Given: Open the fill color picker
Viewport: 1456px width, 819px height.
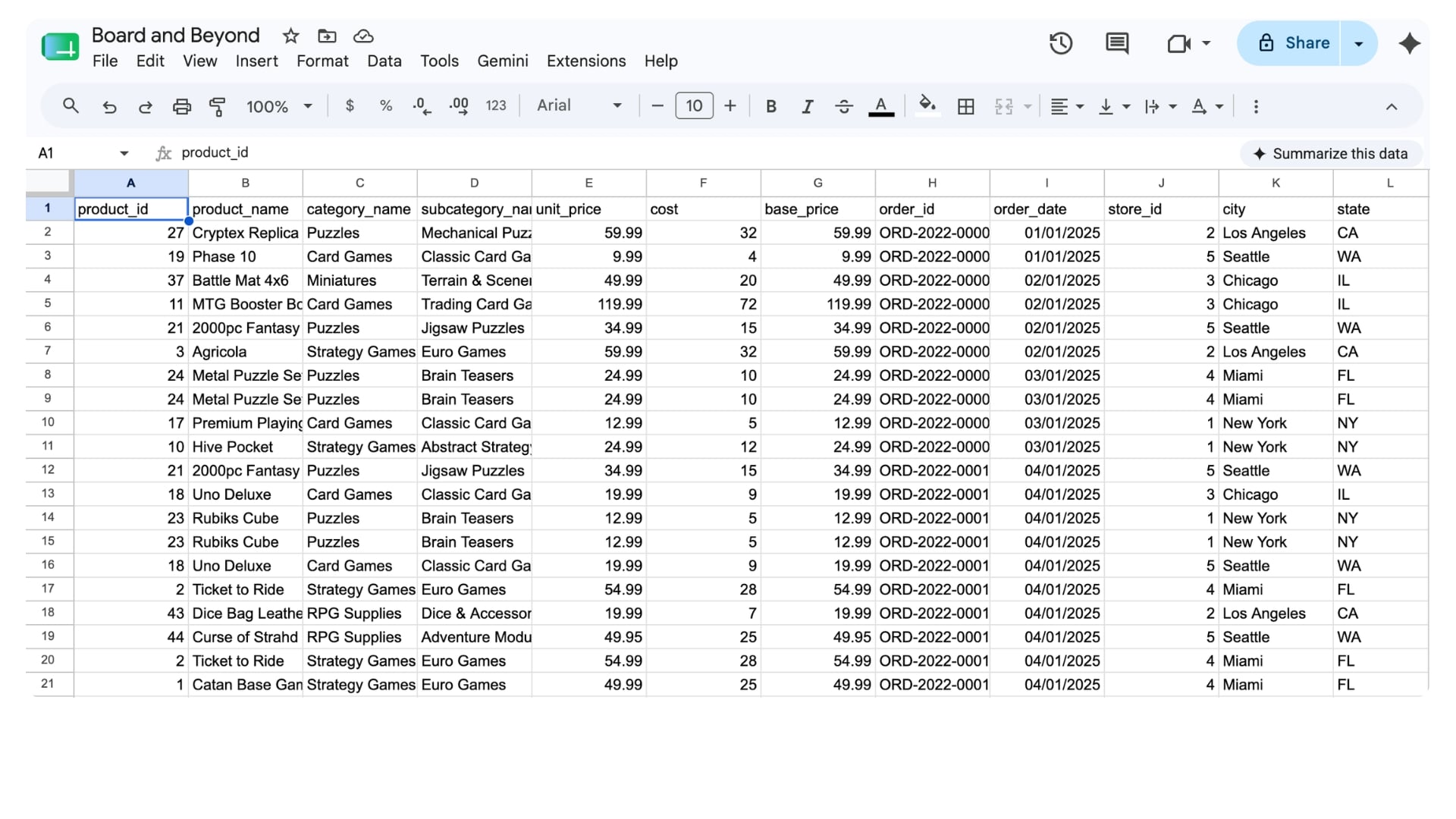Looking at the screenshot, I should (927, 105).
